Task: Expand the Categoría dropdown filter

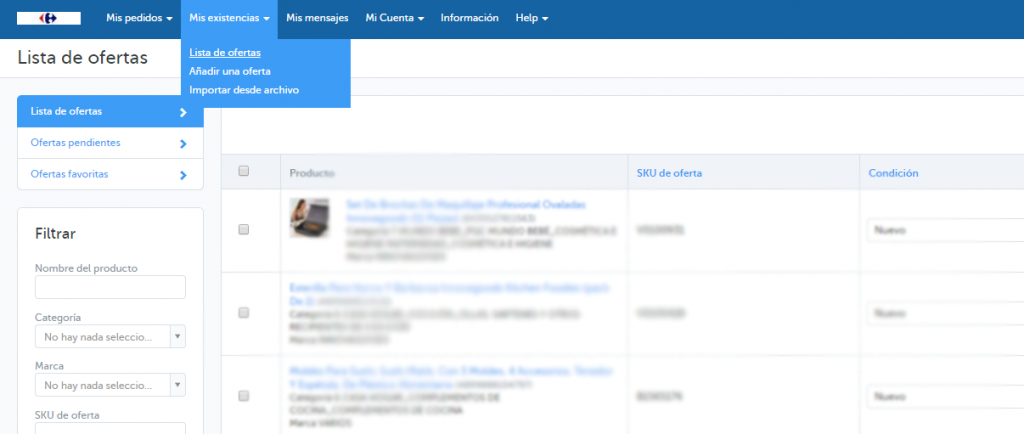Action: tap(109, 337)
